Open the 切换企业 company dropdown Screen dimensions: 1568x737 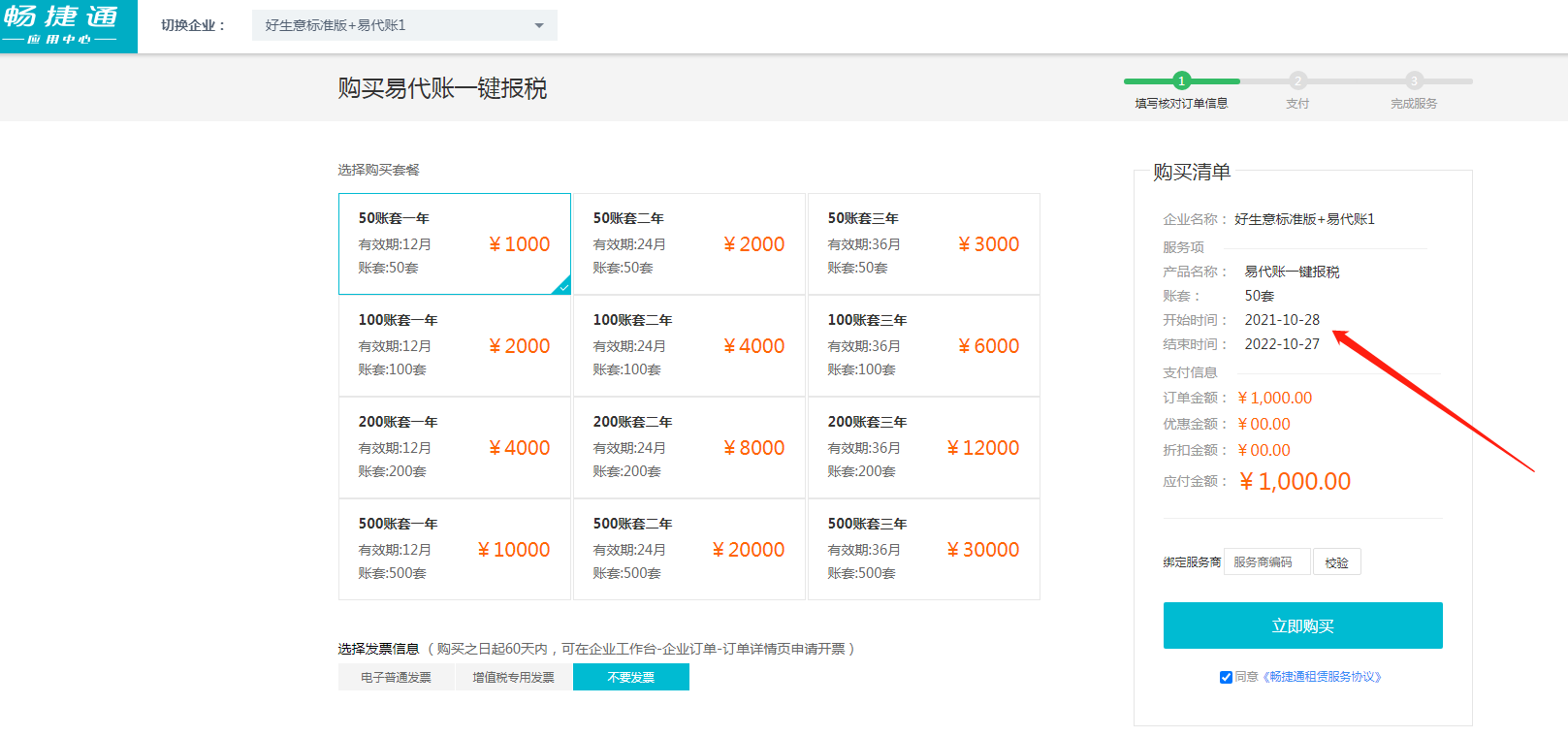[x=403, y=25]
